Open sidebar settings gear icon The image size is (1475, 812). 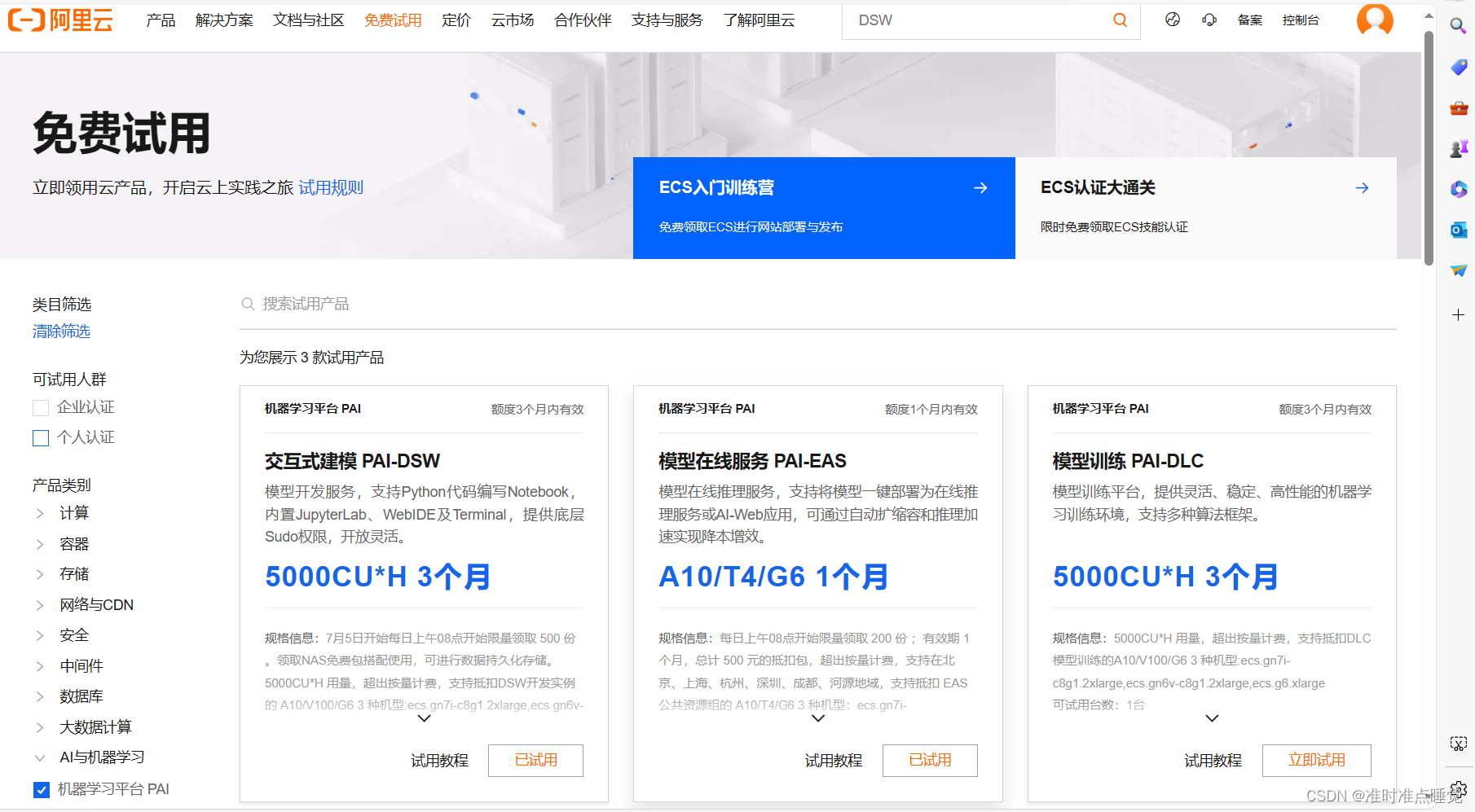point(1458,789)
